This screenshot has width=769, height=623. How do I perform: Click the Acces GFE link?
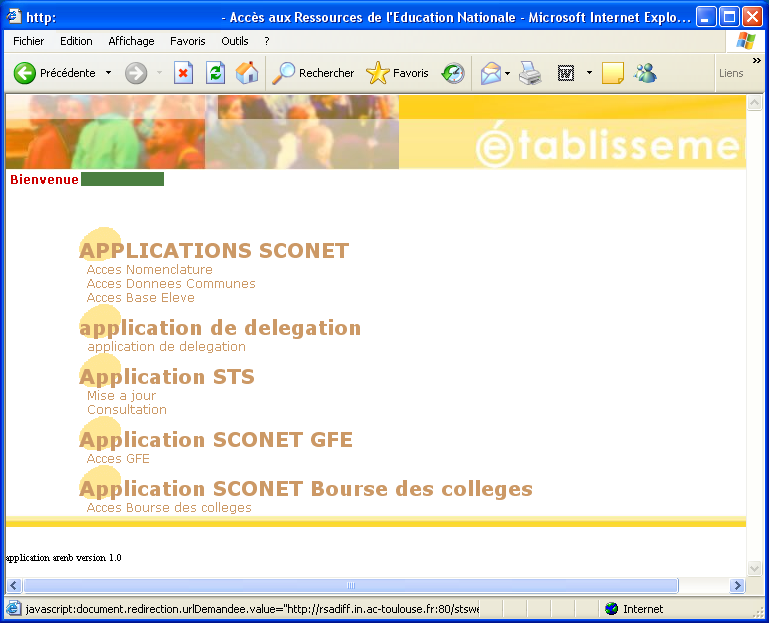118,459
